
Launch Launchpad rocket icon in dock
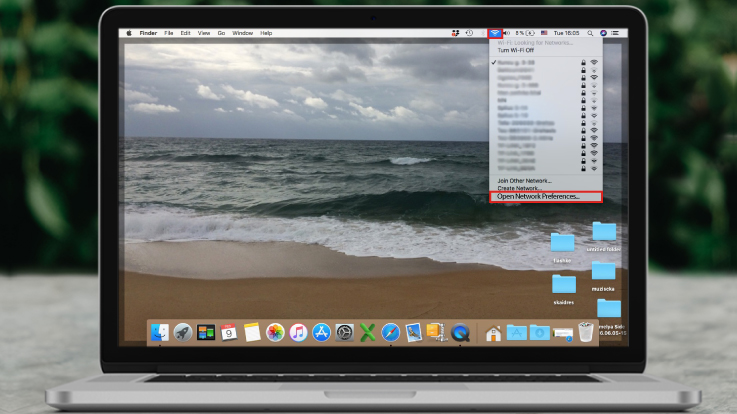click(183, 332)
